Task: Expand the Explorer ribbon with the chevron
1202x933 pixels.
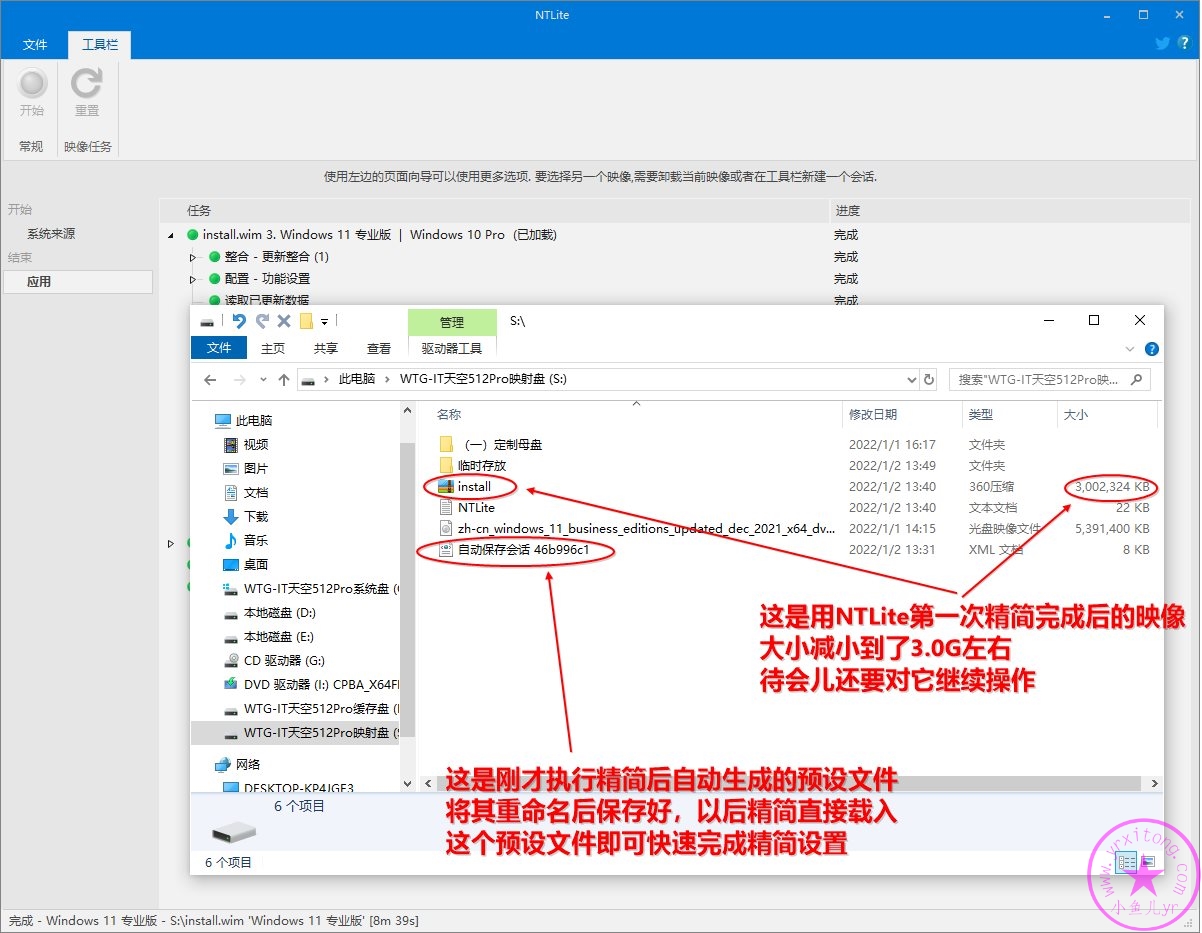Action: click(x=1131, y=349)
